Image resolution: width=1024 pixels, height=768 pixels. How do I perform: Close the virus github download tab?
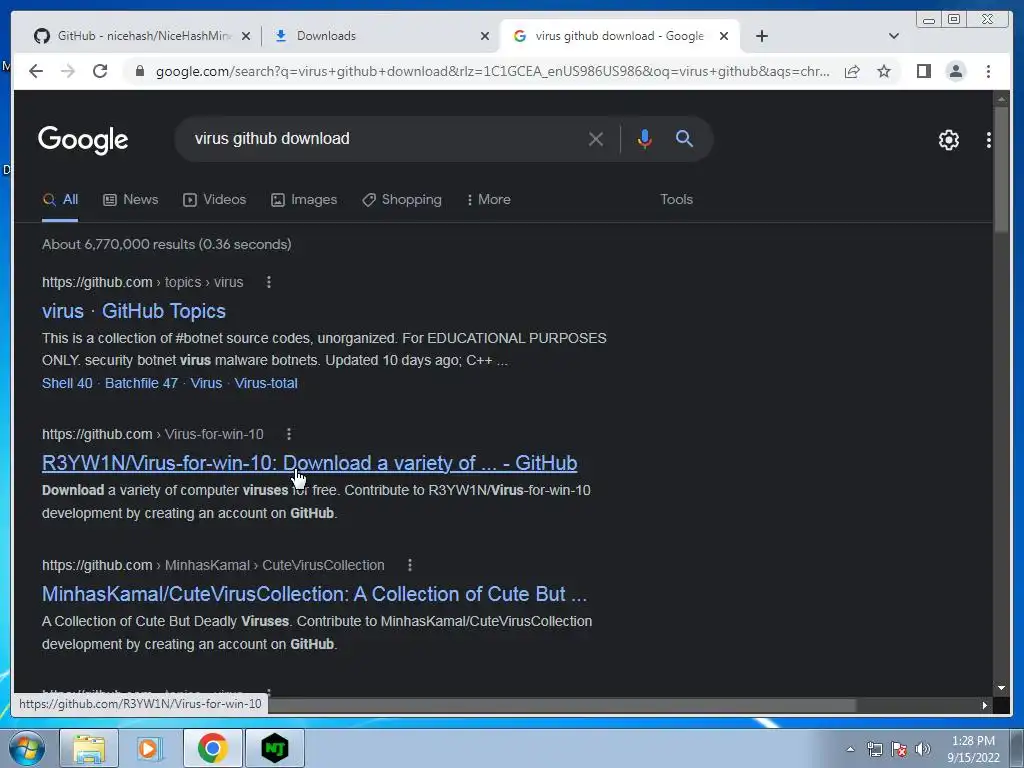(724, 36)
